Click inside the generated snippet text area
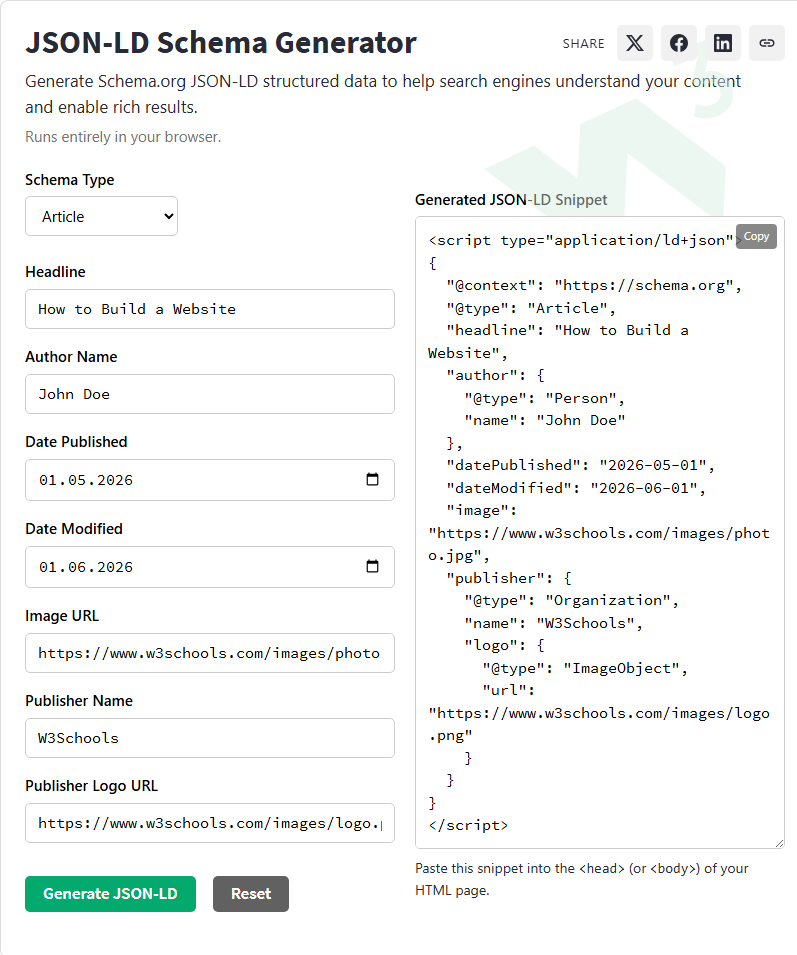 pos(599,532)
